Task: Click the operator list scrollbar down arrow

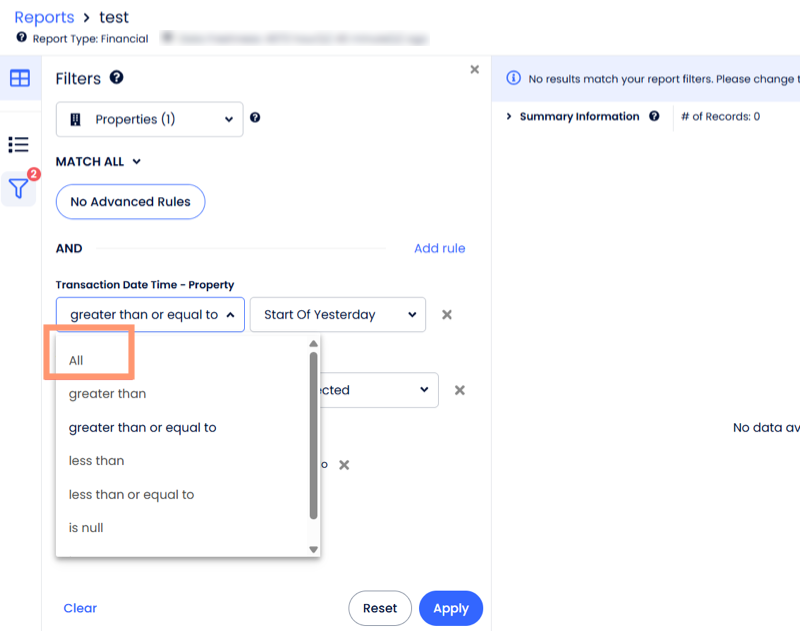Action: click(x=313, y=549)
